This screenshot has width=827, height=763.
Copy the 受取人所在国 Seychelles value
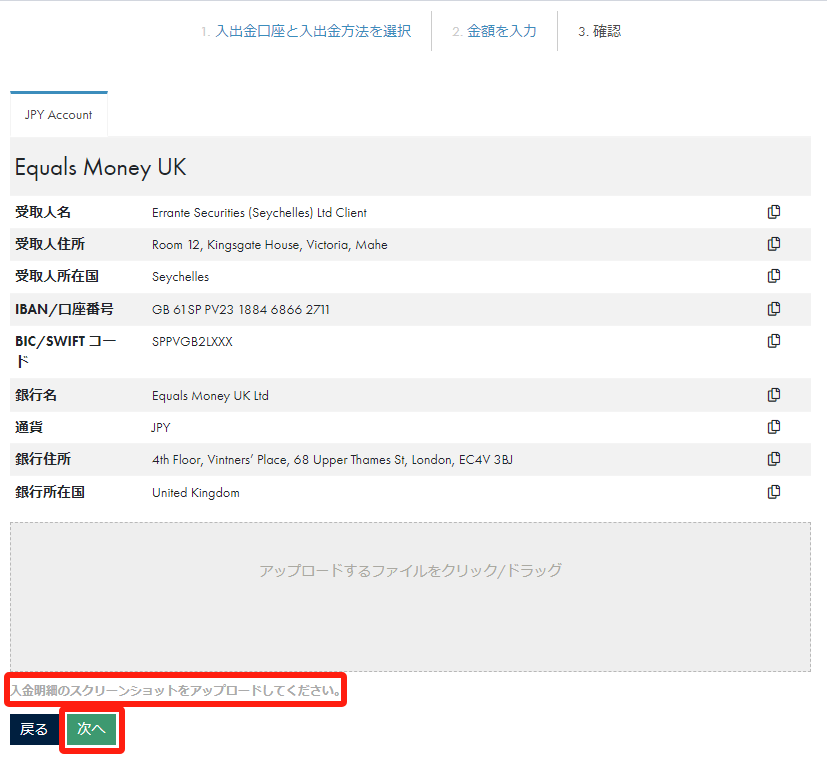[773, 276]
